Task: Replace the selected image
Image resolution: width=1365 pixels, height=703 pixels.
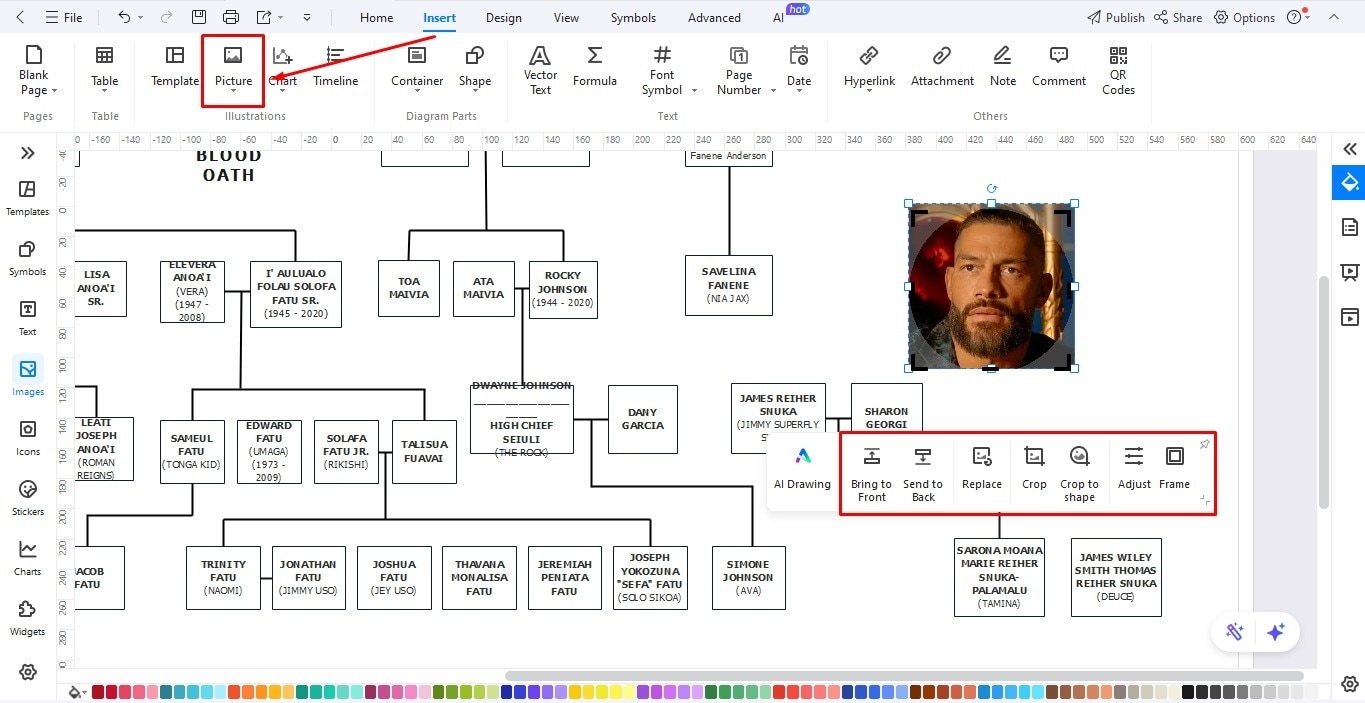Action: click(x=981, y=470)
